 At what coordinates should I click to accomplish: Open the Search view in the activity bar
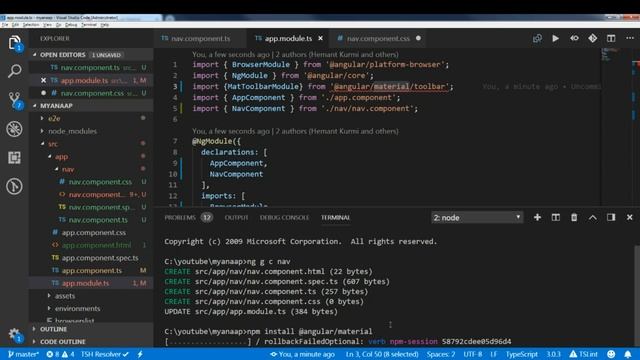pos(14,71)
